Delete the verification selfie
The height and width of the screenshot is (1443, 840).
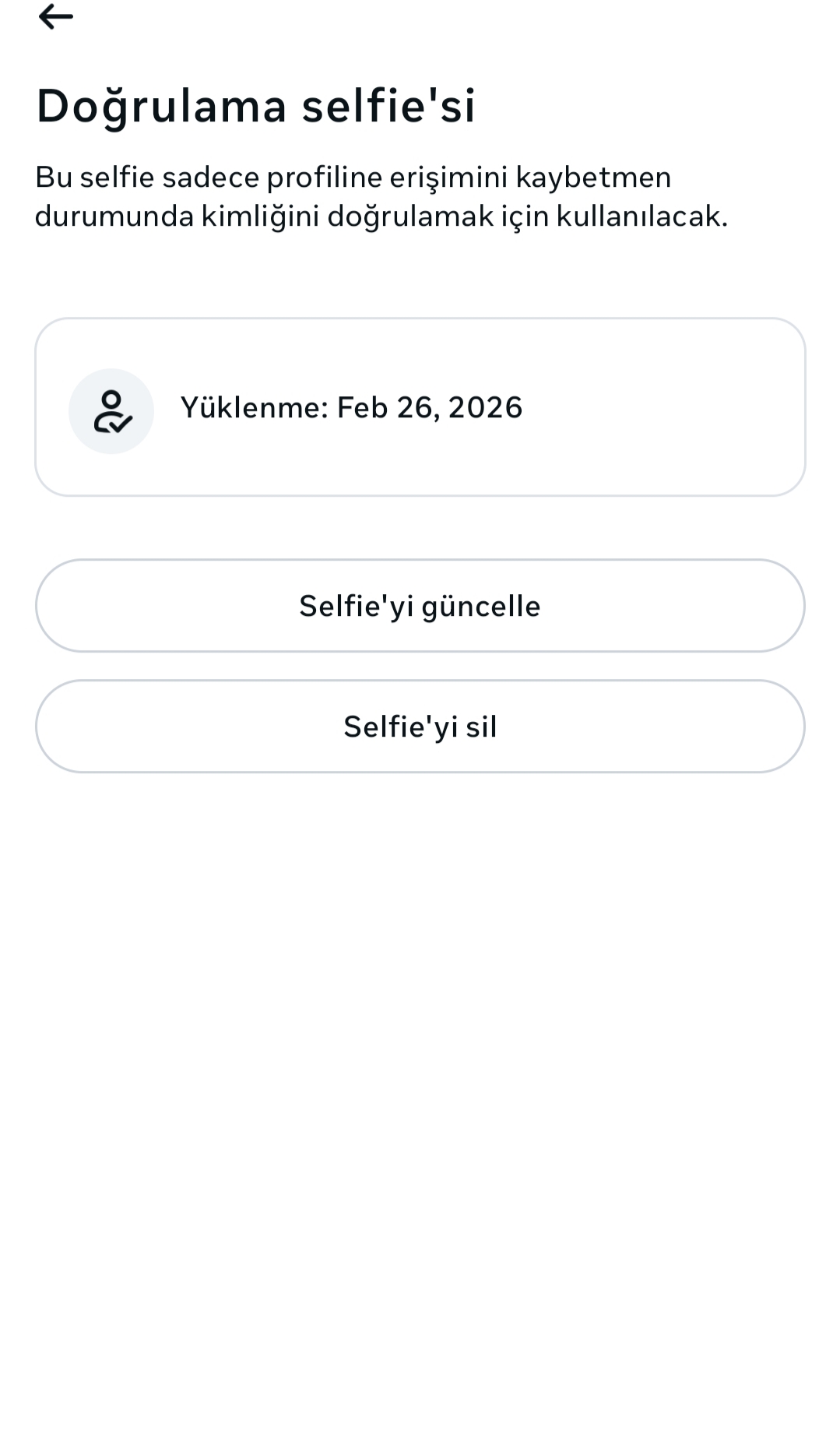(420, 727)
